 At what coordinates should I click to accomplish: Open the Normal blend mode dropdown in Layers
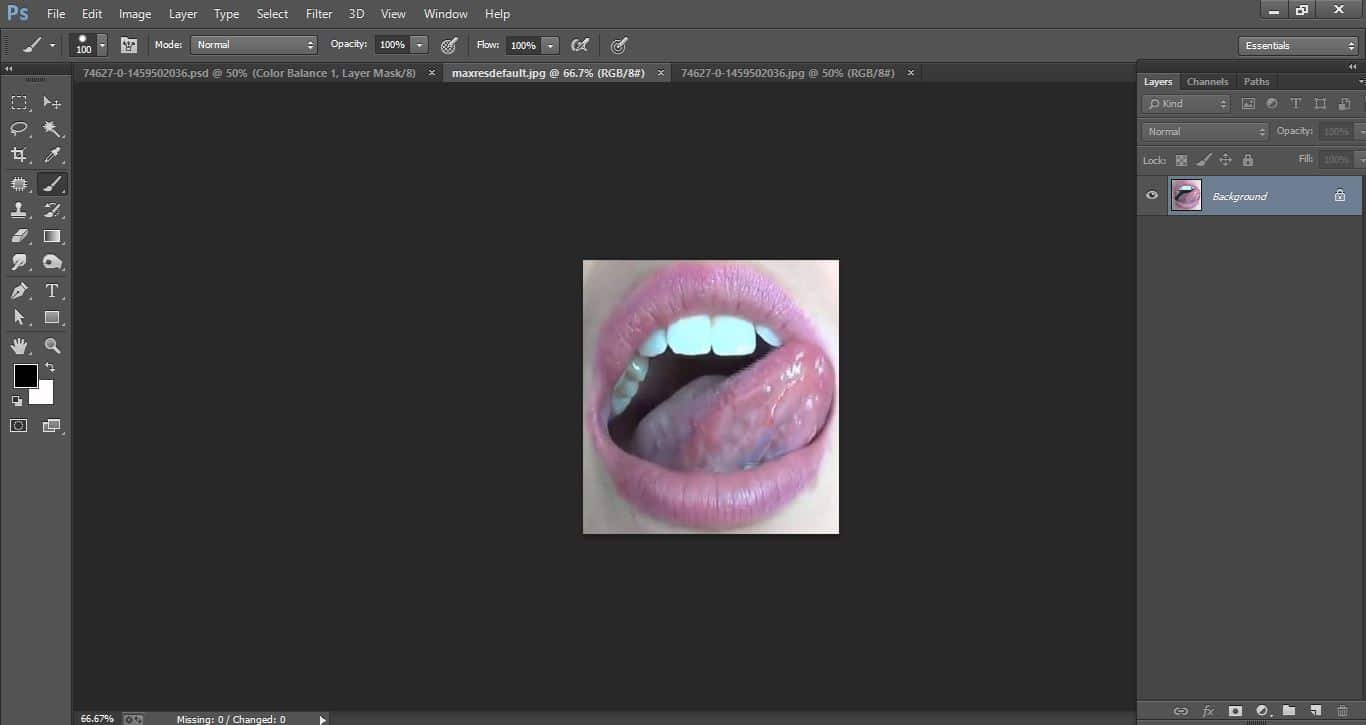click(1204, 130)
